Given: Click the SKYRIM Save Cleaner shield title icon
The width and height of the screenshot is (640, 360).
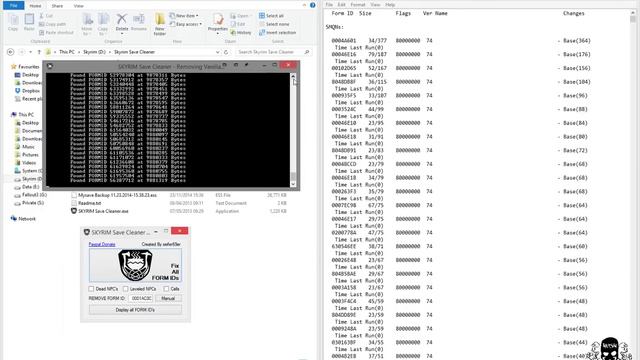Looking at the screenshot, I should tap(87, 232).
